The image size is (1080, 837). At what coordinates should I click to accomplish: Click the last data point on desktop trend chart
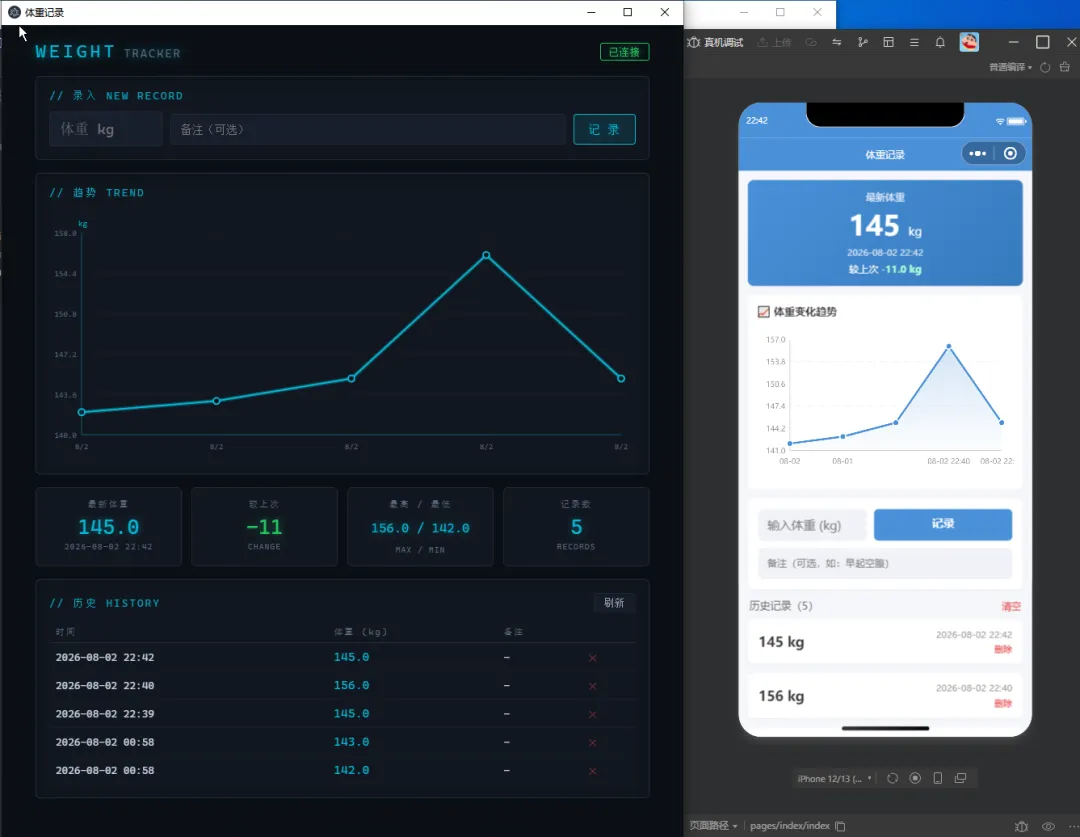coord(621,378)
